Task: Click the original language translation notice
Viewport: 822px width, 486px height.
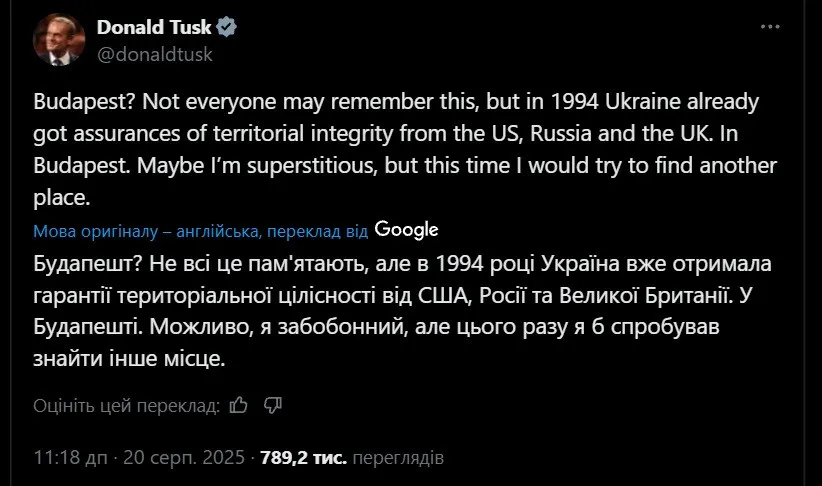Action: click(201, 231)
